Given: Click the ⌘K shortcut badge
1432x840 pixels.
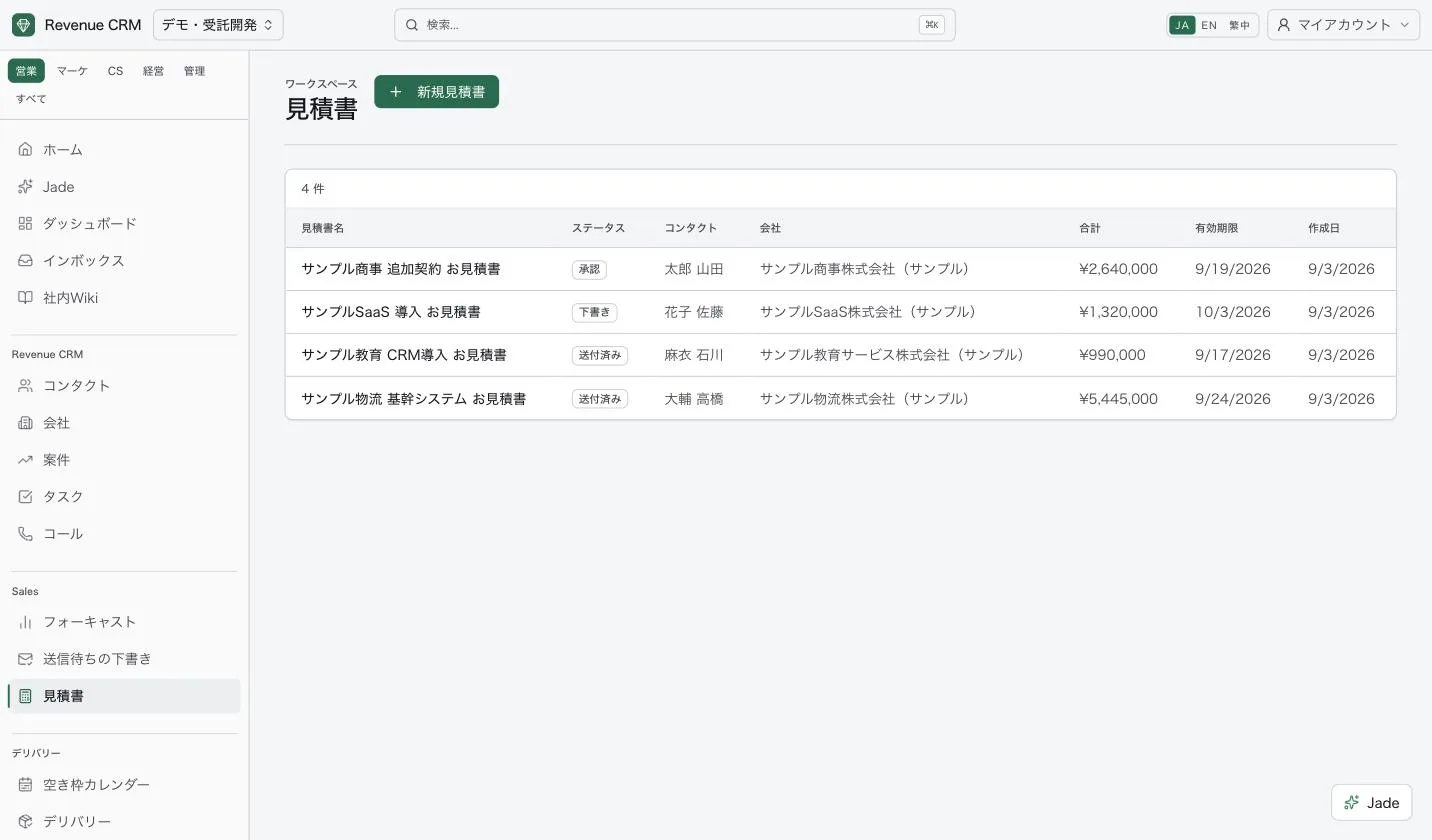Looking at the screenshot, I should coord(931,25).
